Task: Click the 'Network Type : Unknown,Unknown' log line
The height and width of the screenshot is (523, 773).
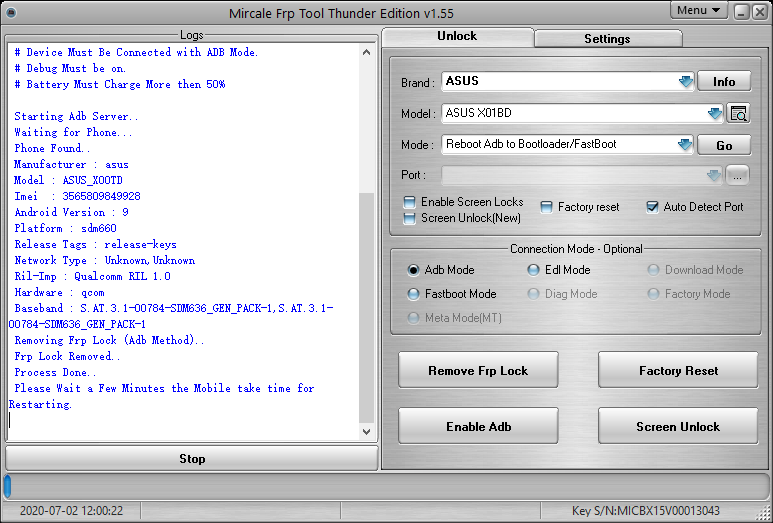Action: point(105,260)
